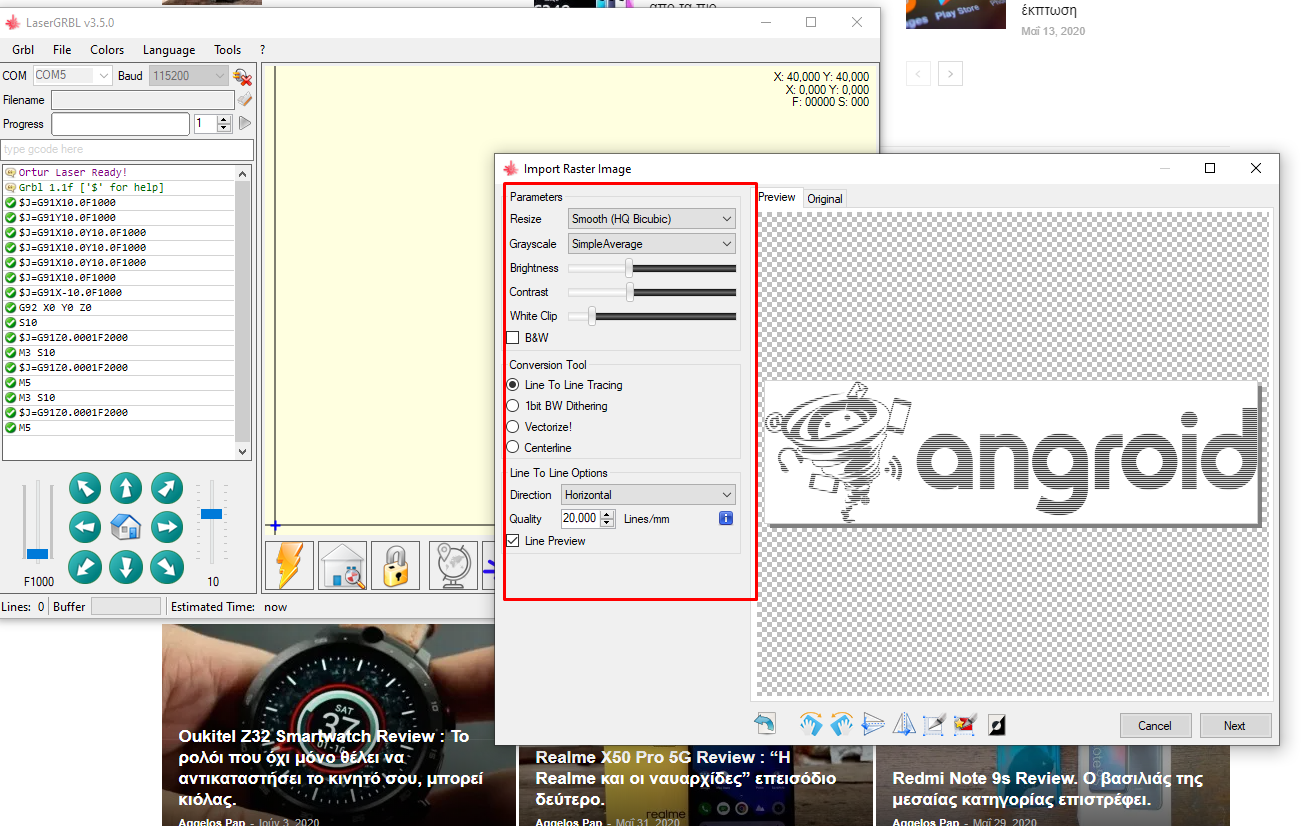This screenshot has height=826, width=1305.
Task: Click the F1000 jog speed slider handle
Action: coord(38,553)
